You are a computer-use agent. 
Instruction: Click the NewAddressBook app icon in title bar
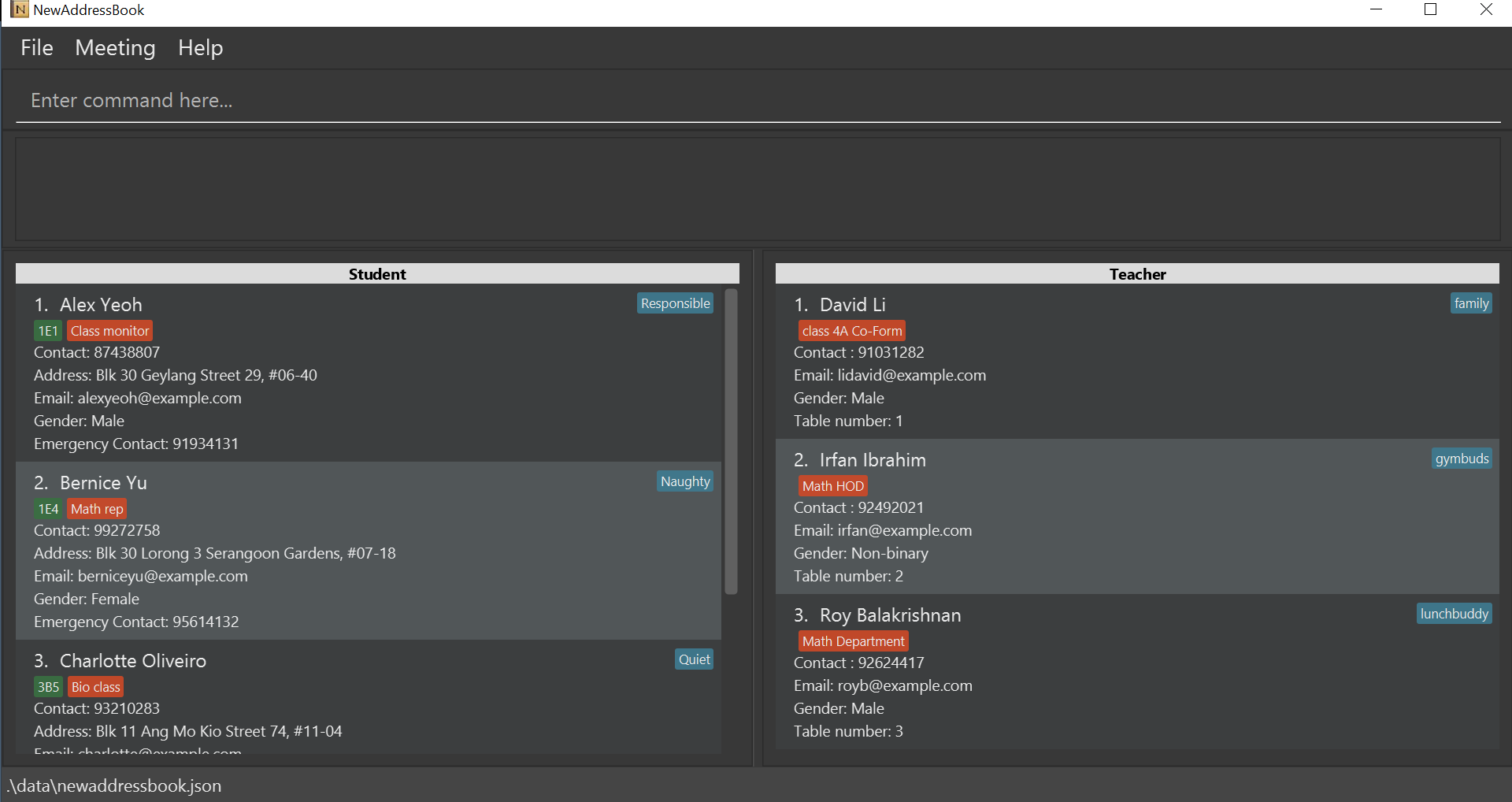20,9
